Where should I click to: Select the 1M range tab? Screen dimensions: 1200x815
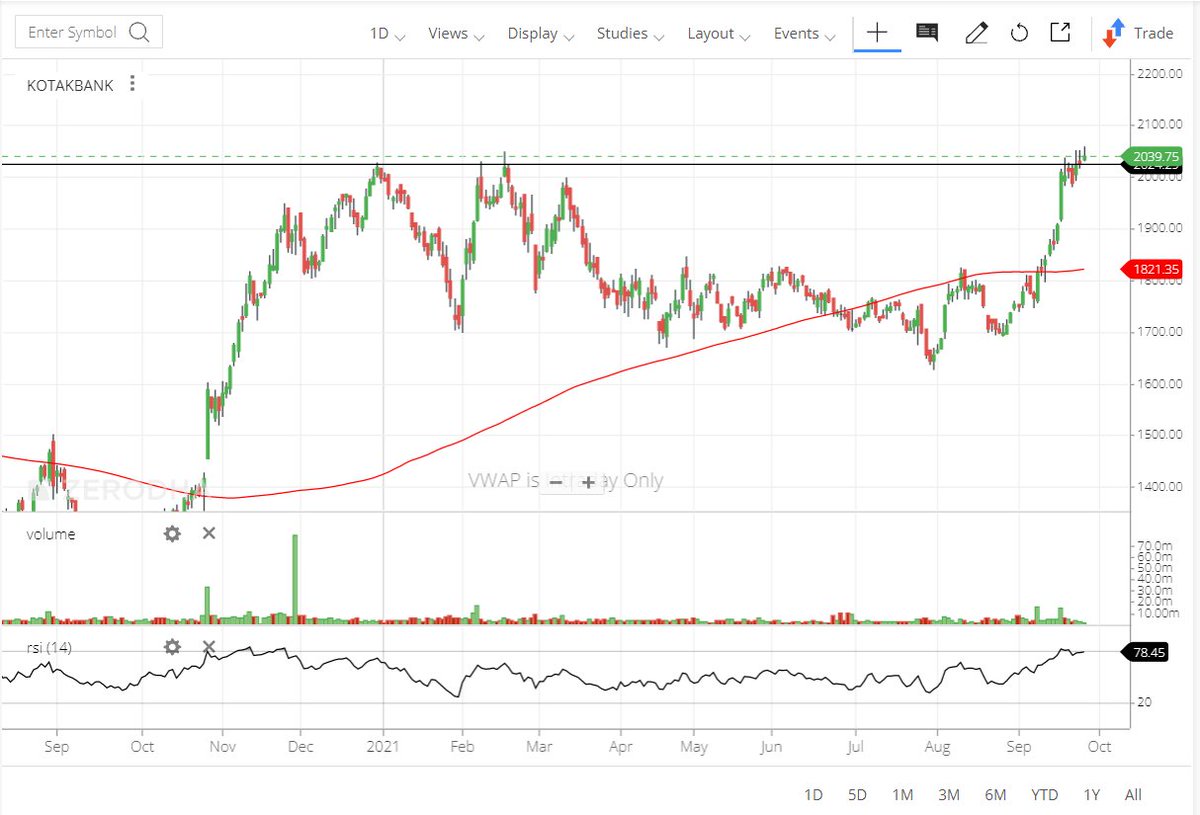point(902,795)
